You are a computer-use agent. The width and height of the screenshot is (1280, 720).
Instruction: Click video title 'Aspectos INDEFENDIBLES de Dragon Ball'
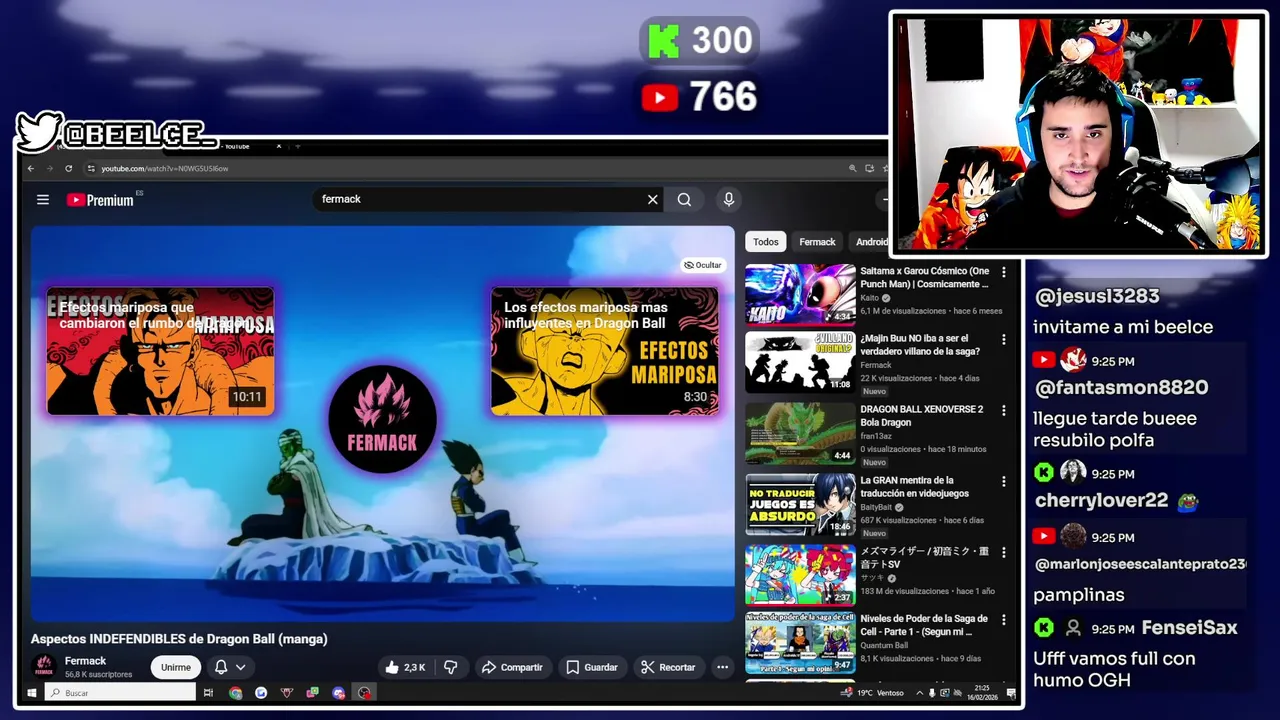[x=179, y=639]
